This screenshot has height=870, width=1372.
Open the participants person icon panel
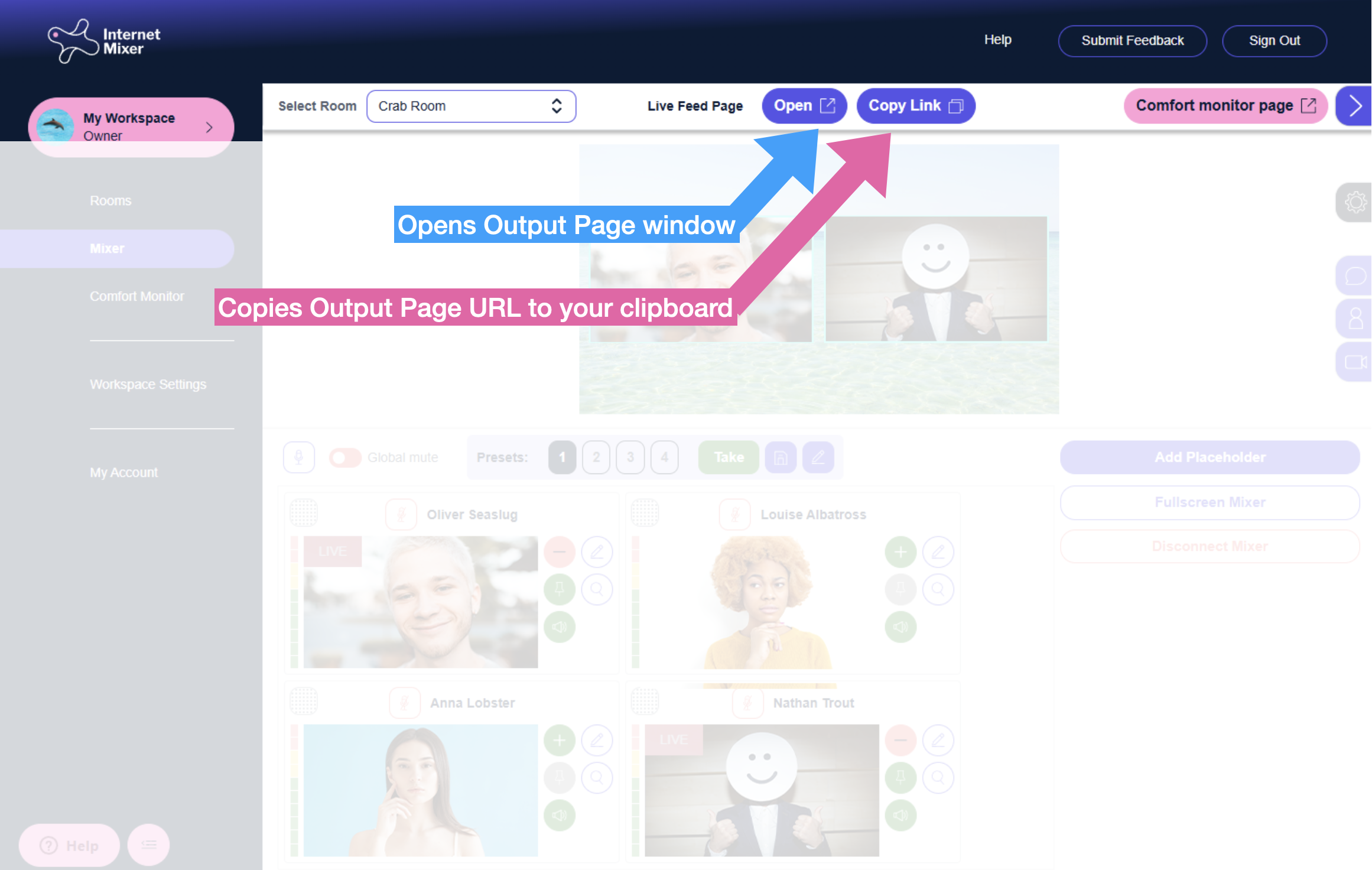point(1355,319)
